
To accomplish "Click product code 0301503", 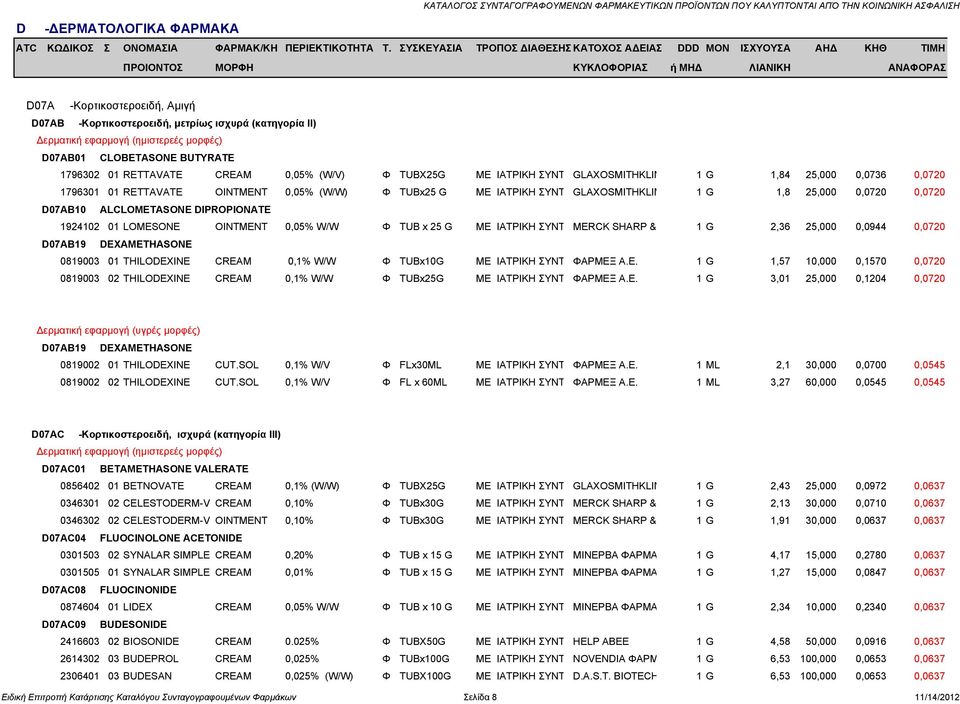I will click(80, 555).
